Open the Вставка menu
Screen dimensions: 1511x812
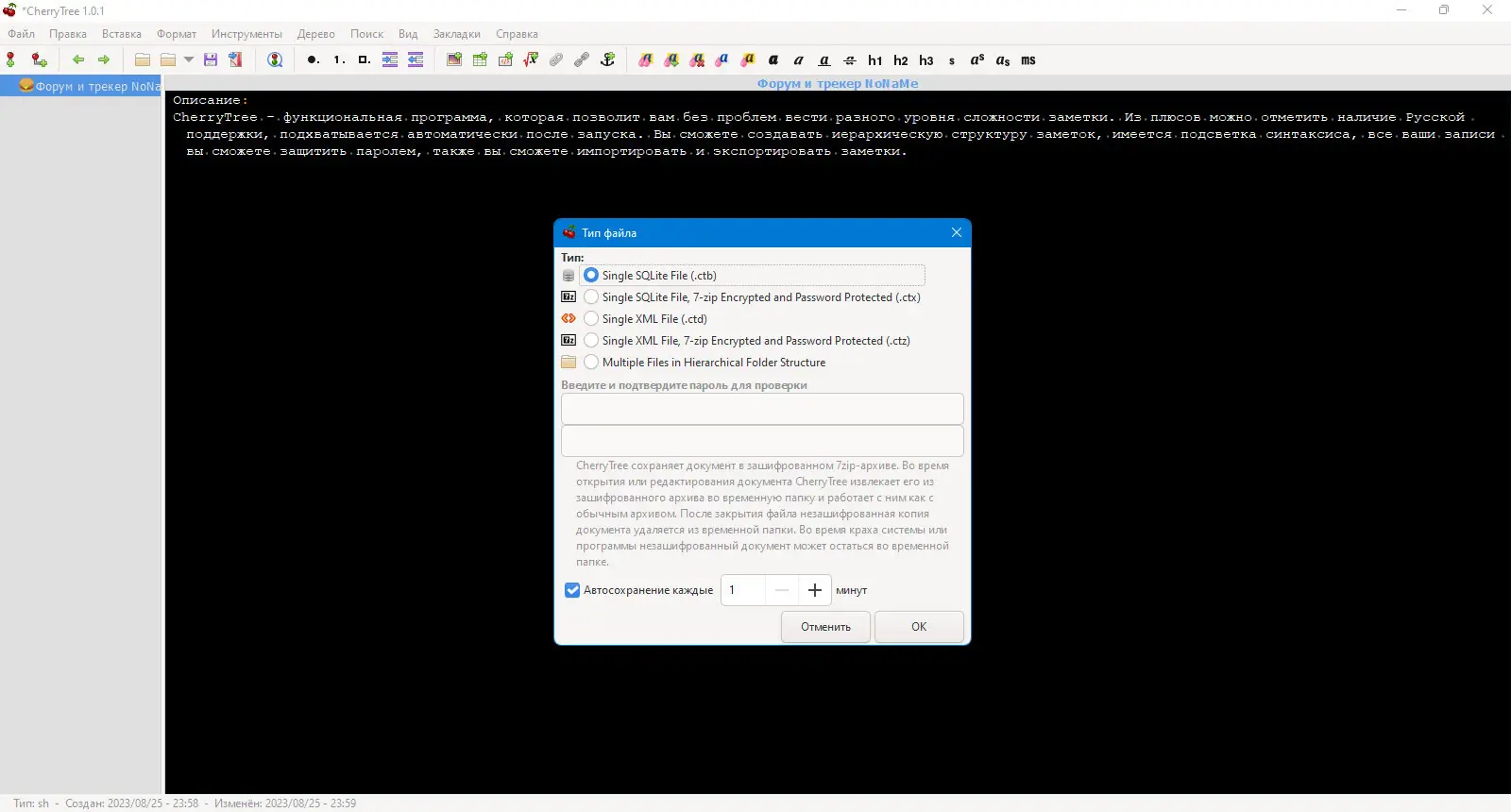(x=122, y=34)
